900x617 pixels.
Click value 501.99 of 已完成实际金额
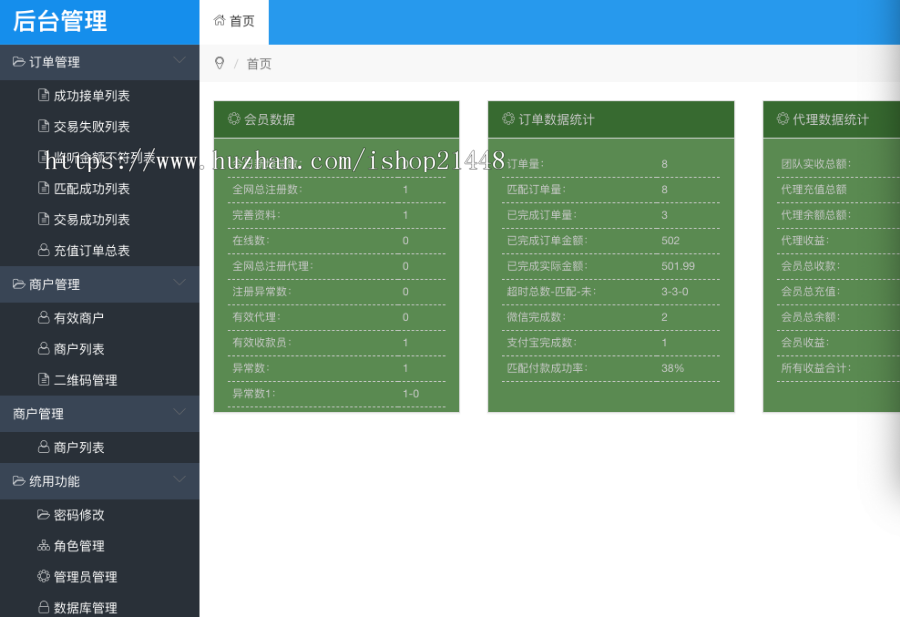[678, 266]
